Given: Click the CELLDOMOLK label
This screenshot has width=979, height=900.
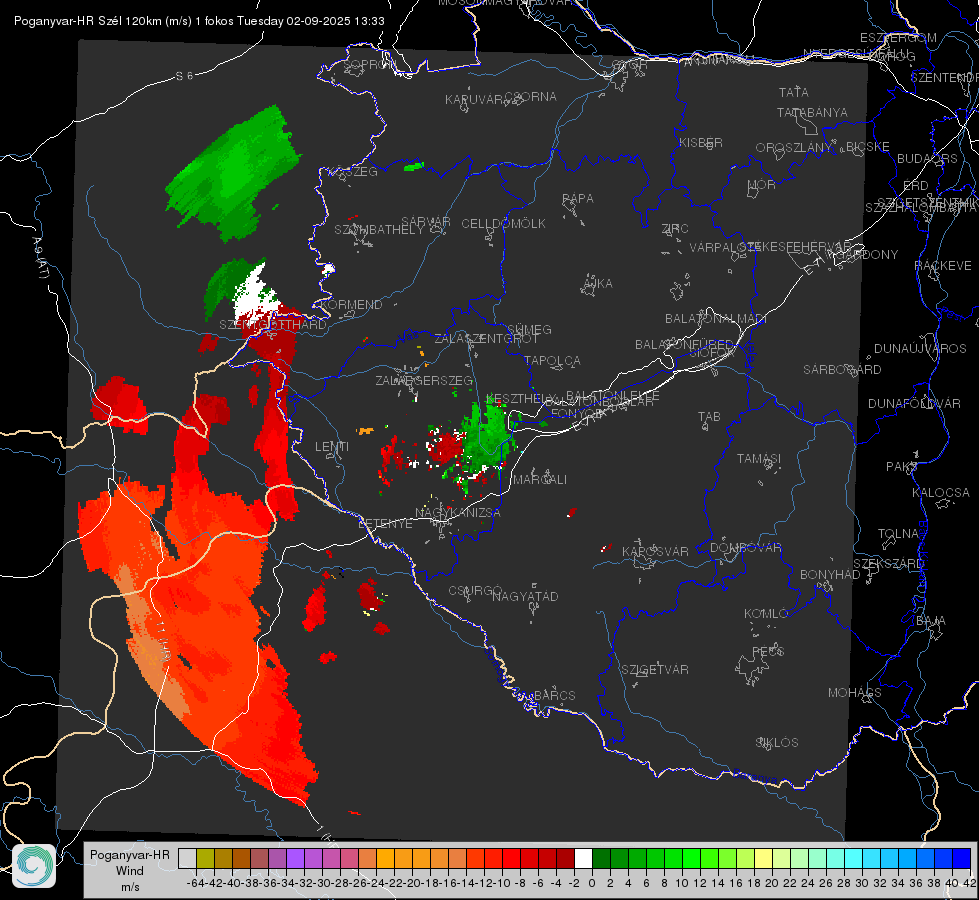Looking at the screenshot, I should 504,224.
